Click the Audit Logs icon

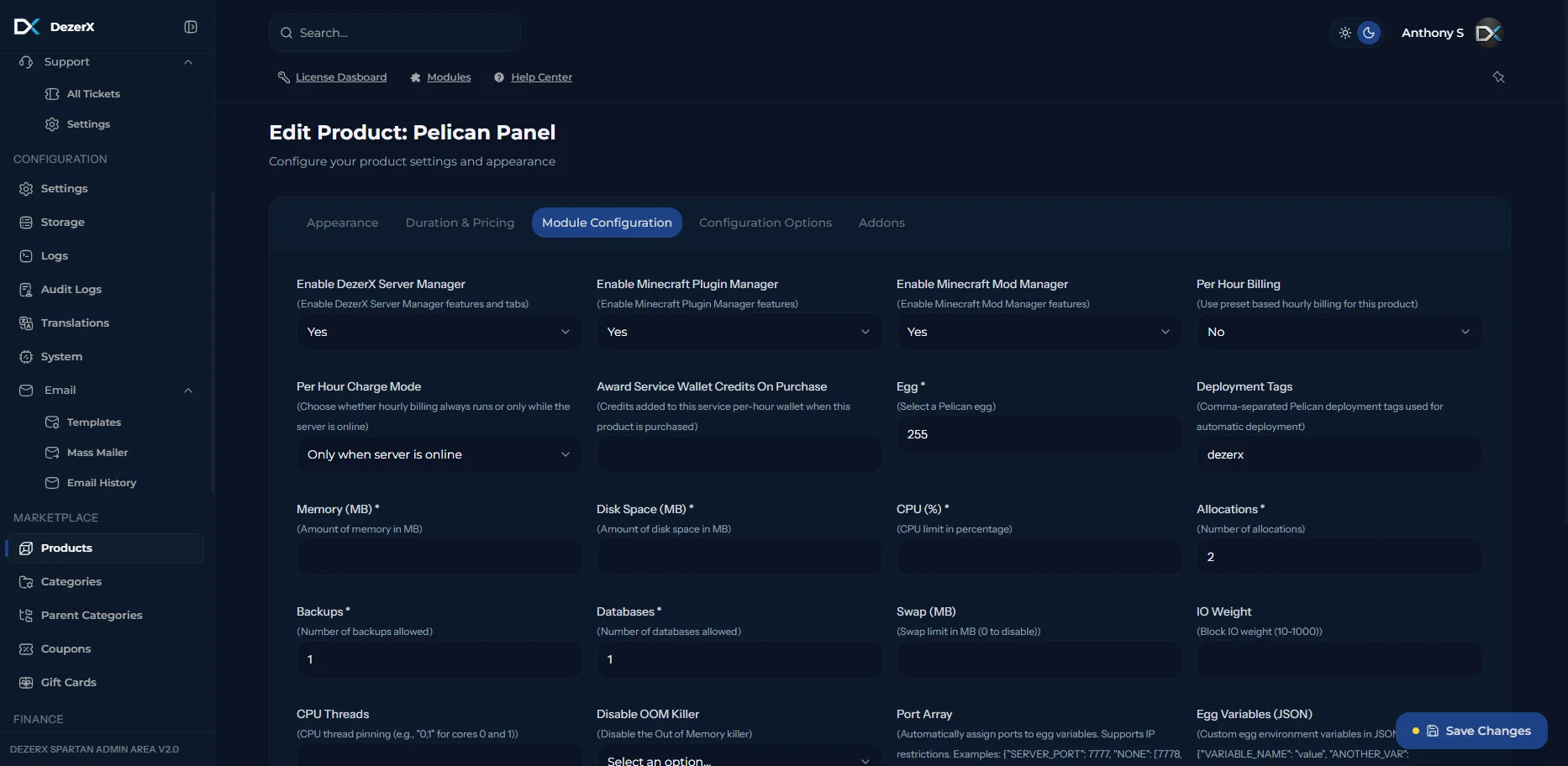tap(26, 290)
